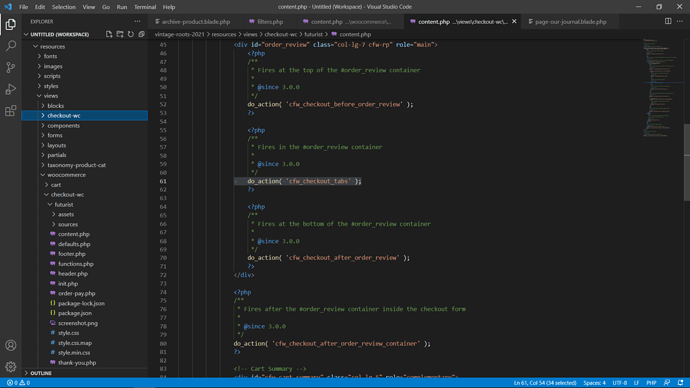690x388 pixels.
Task: Expand the styles folder
Action: (x=51, y=86)
